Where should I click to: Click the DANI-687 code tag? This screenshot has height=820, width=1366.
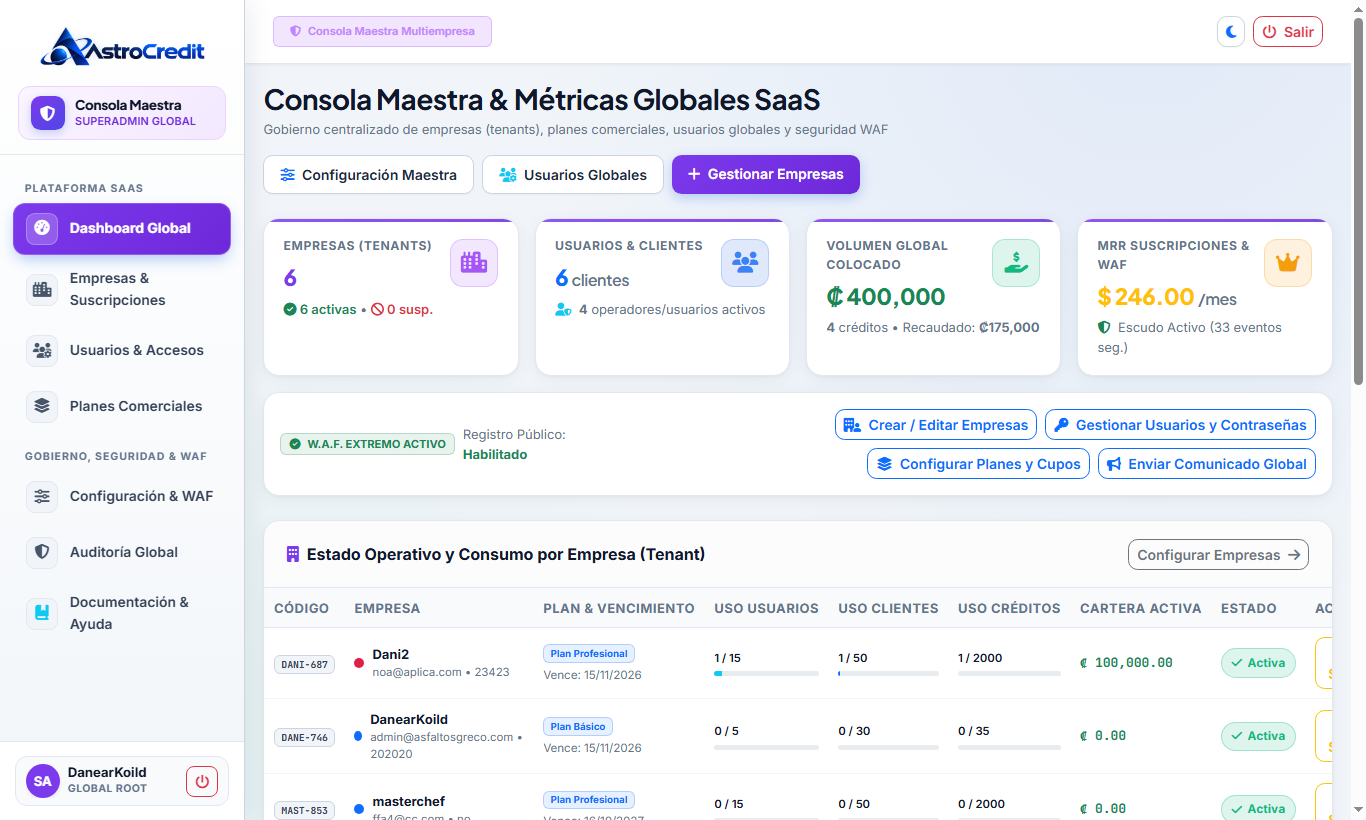tap(305, 664)
